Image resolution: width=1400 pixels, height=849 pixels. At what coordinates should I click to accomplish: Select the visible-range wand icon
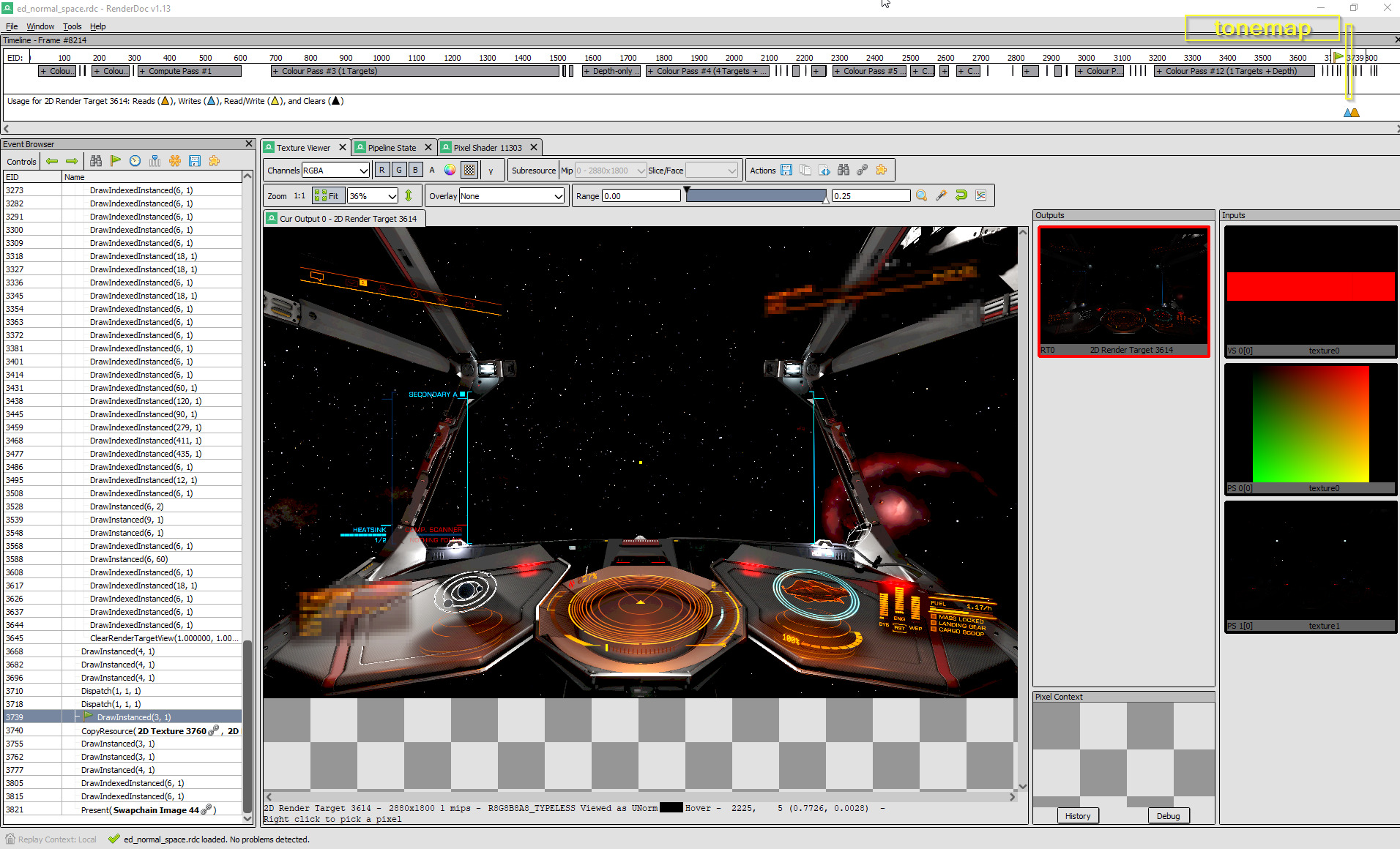(x=942, y=195)
